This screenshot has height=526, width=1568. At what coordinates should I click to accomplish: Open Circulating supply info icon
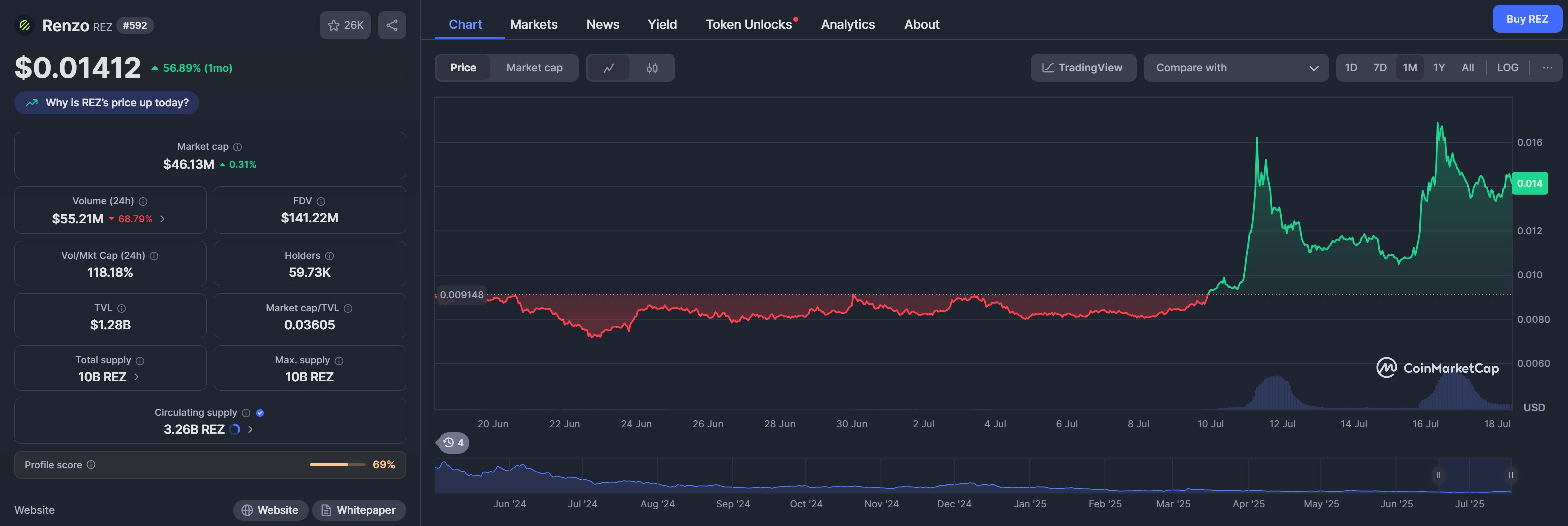point(246,413)
